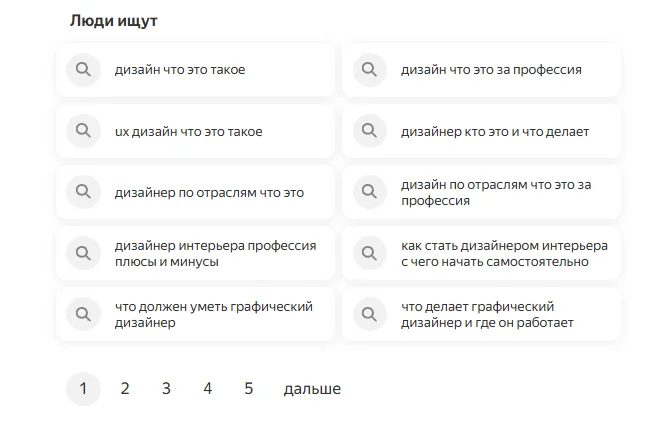Click search icon beside "дизайн что это такое"
The height and width of the screenshot is (425, 651).
83,70
